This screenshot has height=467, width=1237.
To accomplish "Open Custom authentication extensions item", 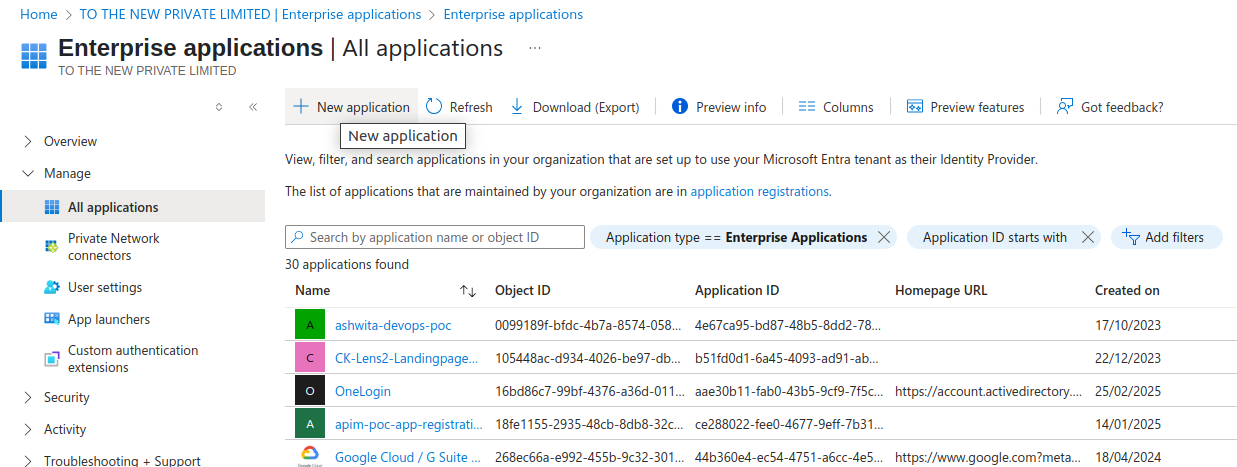I will click(132, 358).
